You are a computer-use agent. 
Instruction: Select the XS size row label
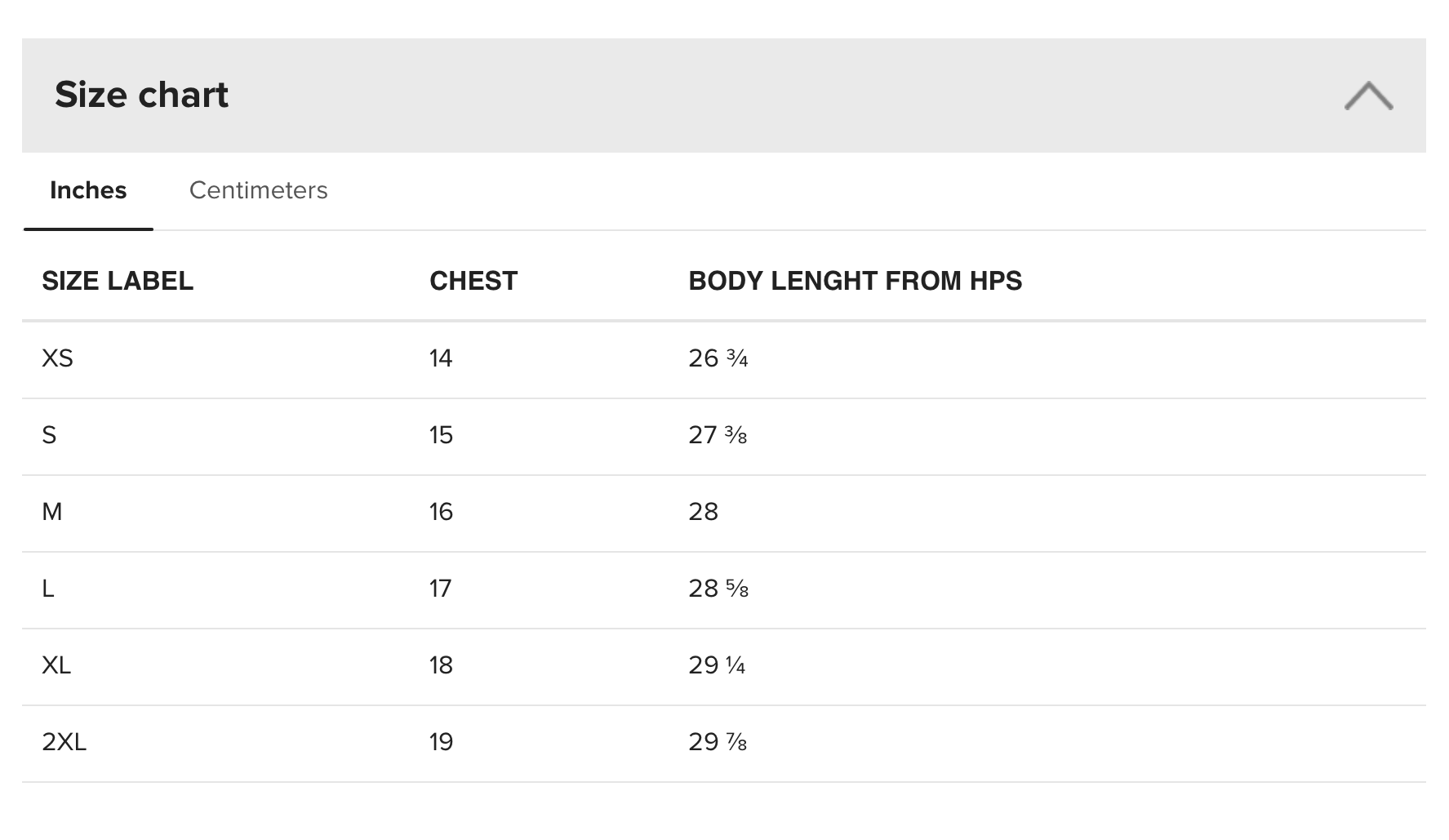pyautogui.click(x=57, y=358)
